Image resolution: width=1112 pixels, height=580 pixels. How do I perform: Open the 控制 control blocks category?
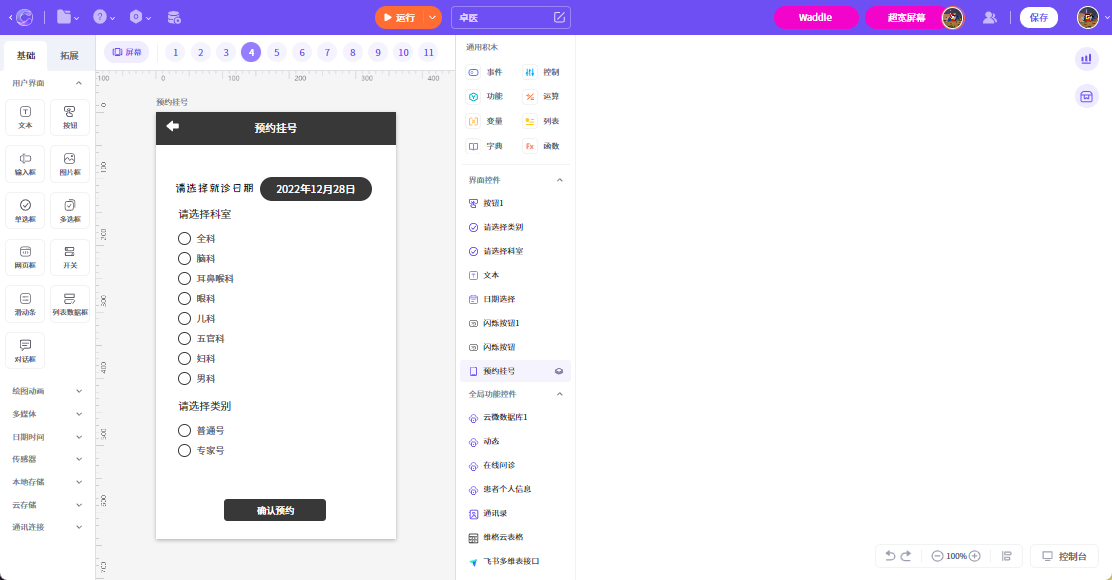541,72
